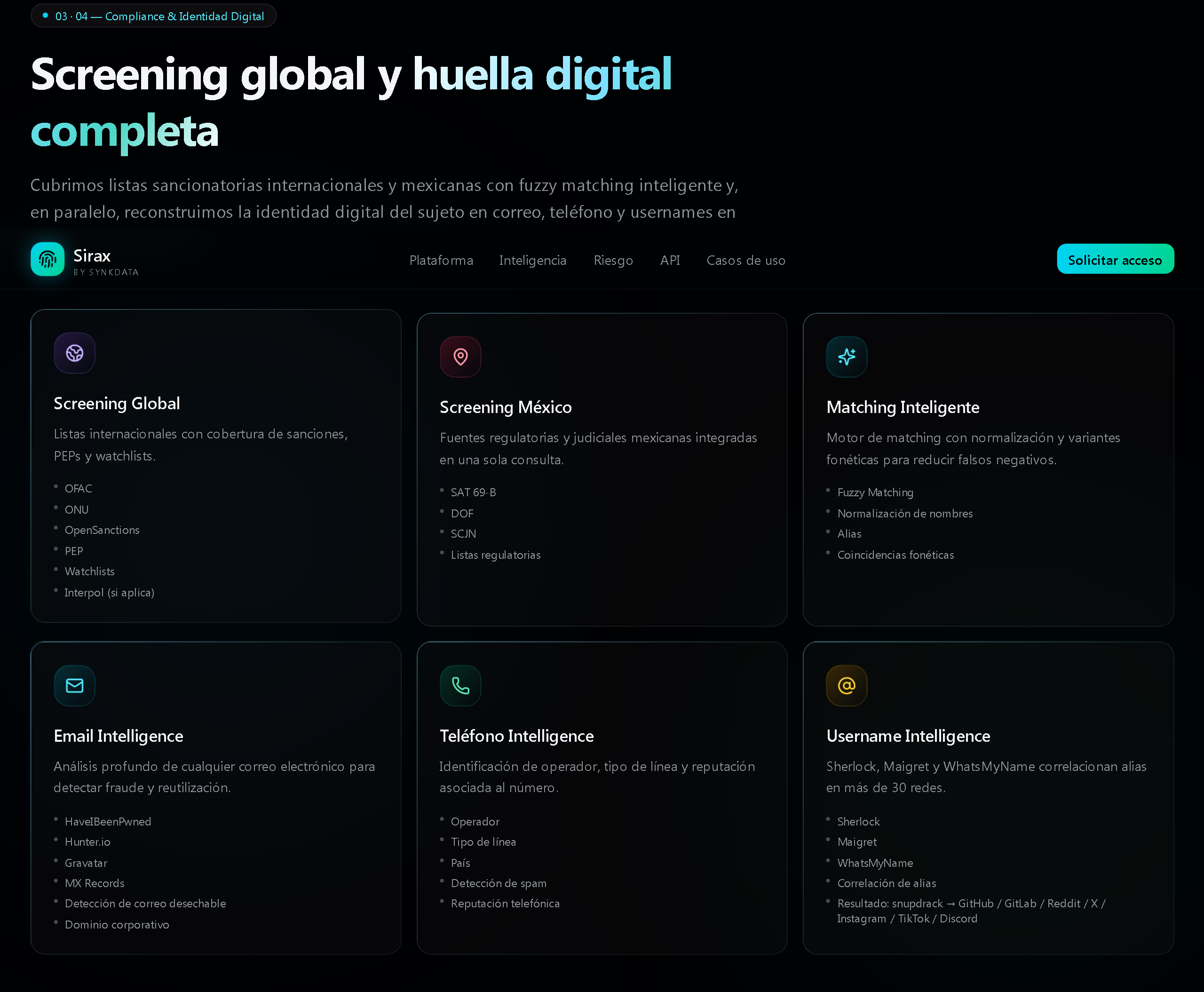Click the BY SYNKDATA subtitle

[x=106, y=272]
